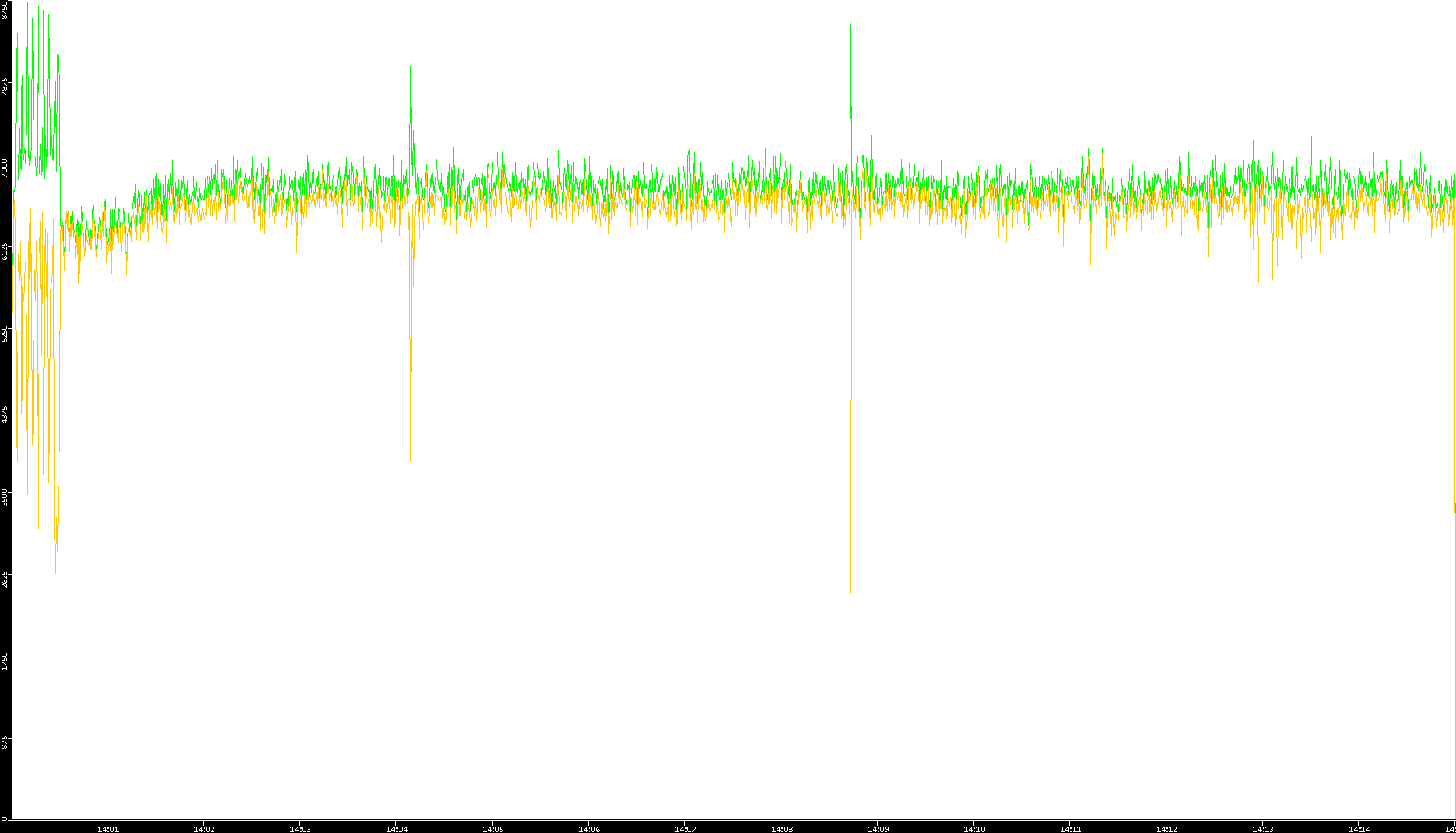Select the 14:07 time axis label
Viewport: 1456px width, 833px height.
click(685, 829)
